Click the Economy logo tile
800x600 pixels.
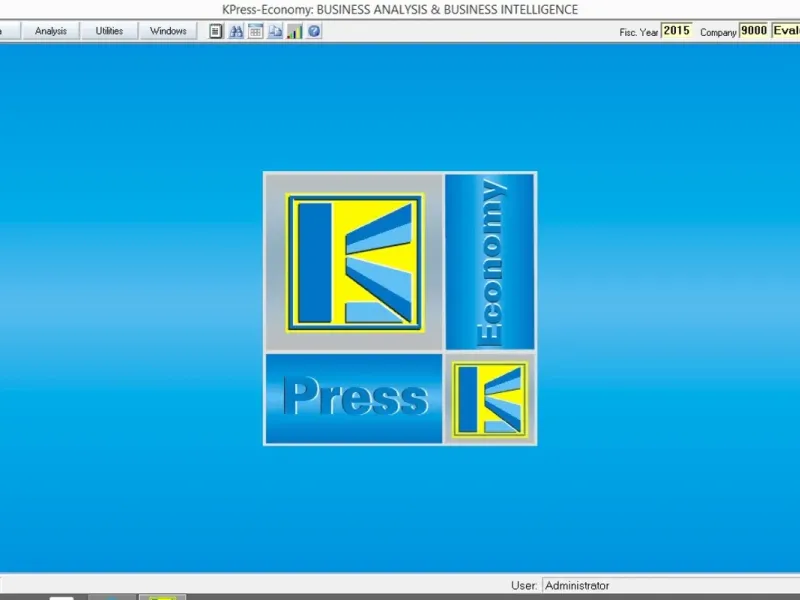[x=490, y=262]
